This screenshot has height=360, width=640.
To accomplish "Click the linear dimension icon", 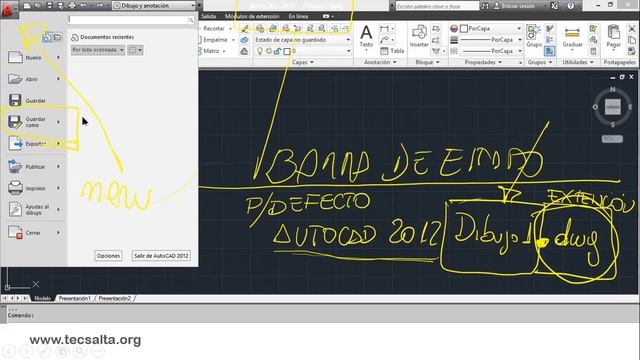I will click(x=384, y=29).
